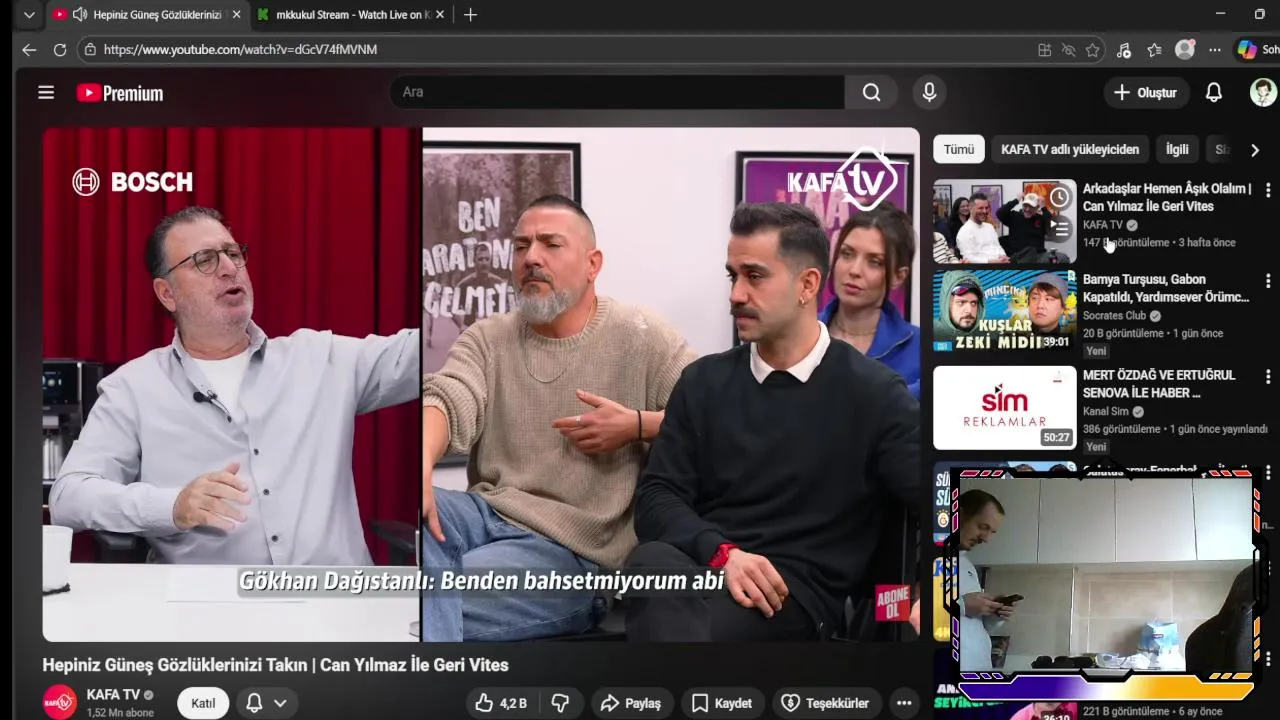Open the Socrates Club channel name
Viewport: 1280px width, 720px height.
tap(1116, 316)
